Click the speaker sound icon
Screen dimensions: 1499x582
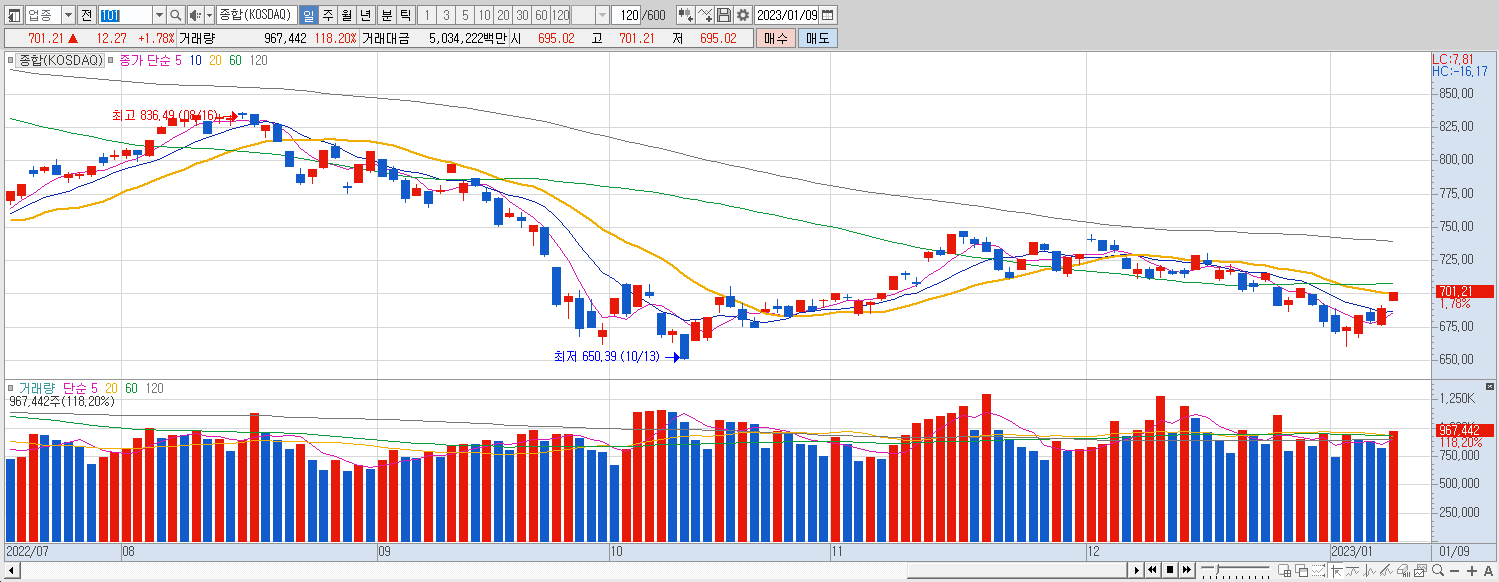(195, 15)
